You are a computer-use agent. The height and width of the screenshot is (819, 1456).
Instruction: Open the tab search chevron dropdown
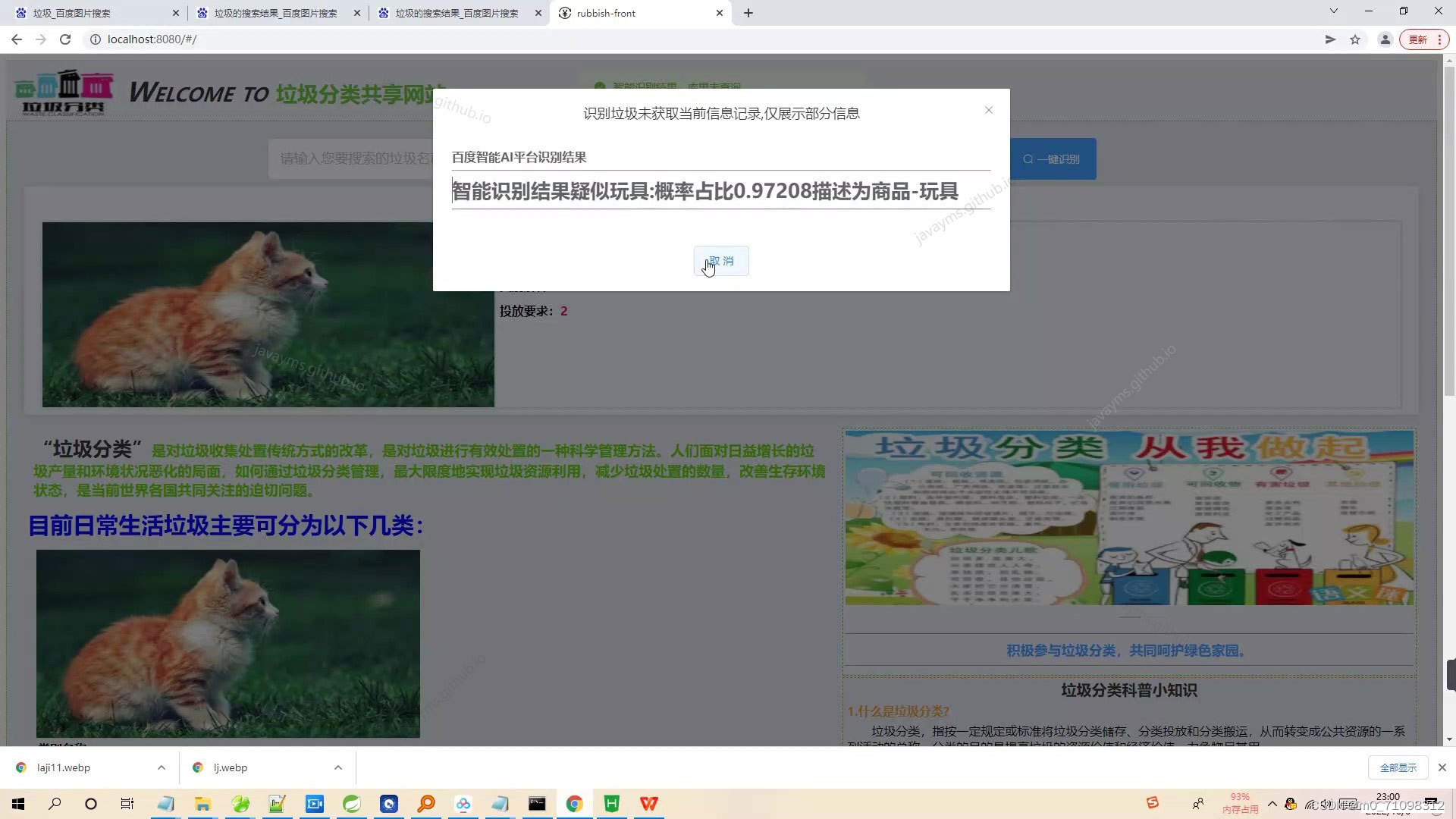pyautogui.click(x=1333, y=11)
